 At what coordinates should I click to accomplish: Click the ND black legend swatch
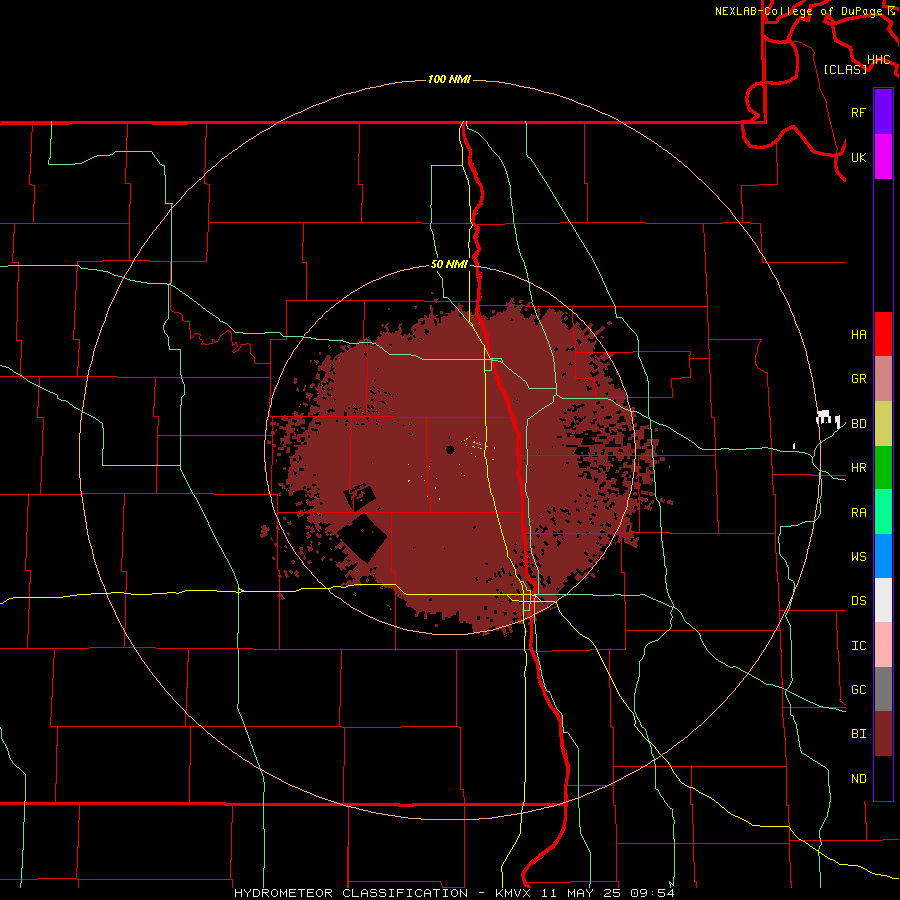pyautogui.click(x=883, y=778)
